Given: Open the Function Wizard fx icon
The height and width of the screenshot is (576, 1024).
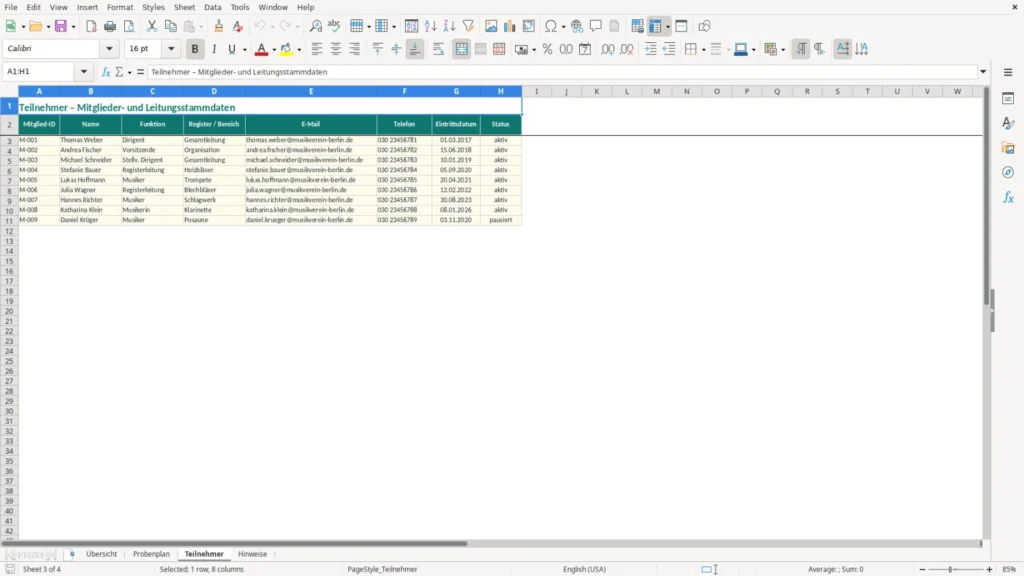Looking at the screenshot, I should (106, 72).
